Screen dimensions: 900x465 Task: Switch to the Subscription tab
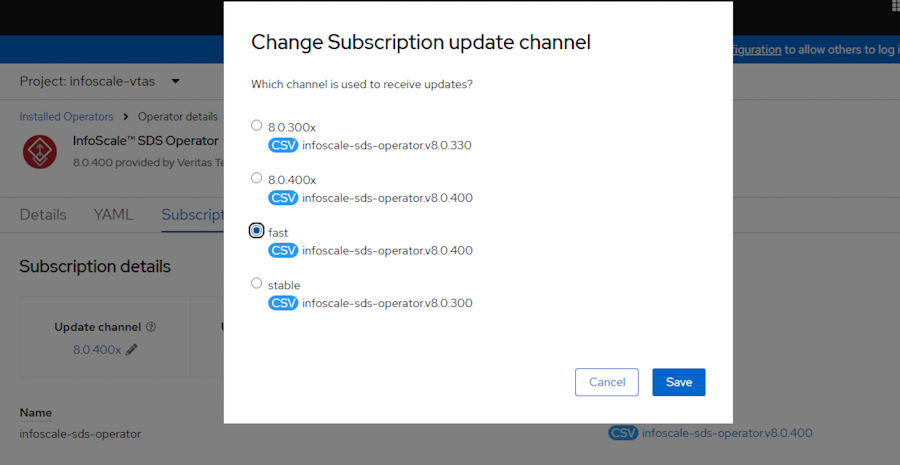pyautogui.click(x=192, y=215)
